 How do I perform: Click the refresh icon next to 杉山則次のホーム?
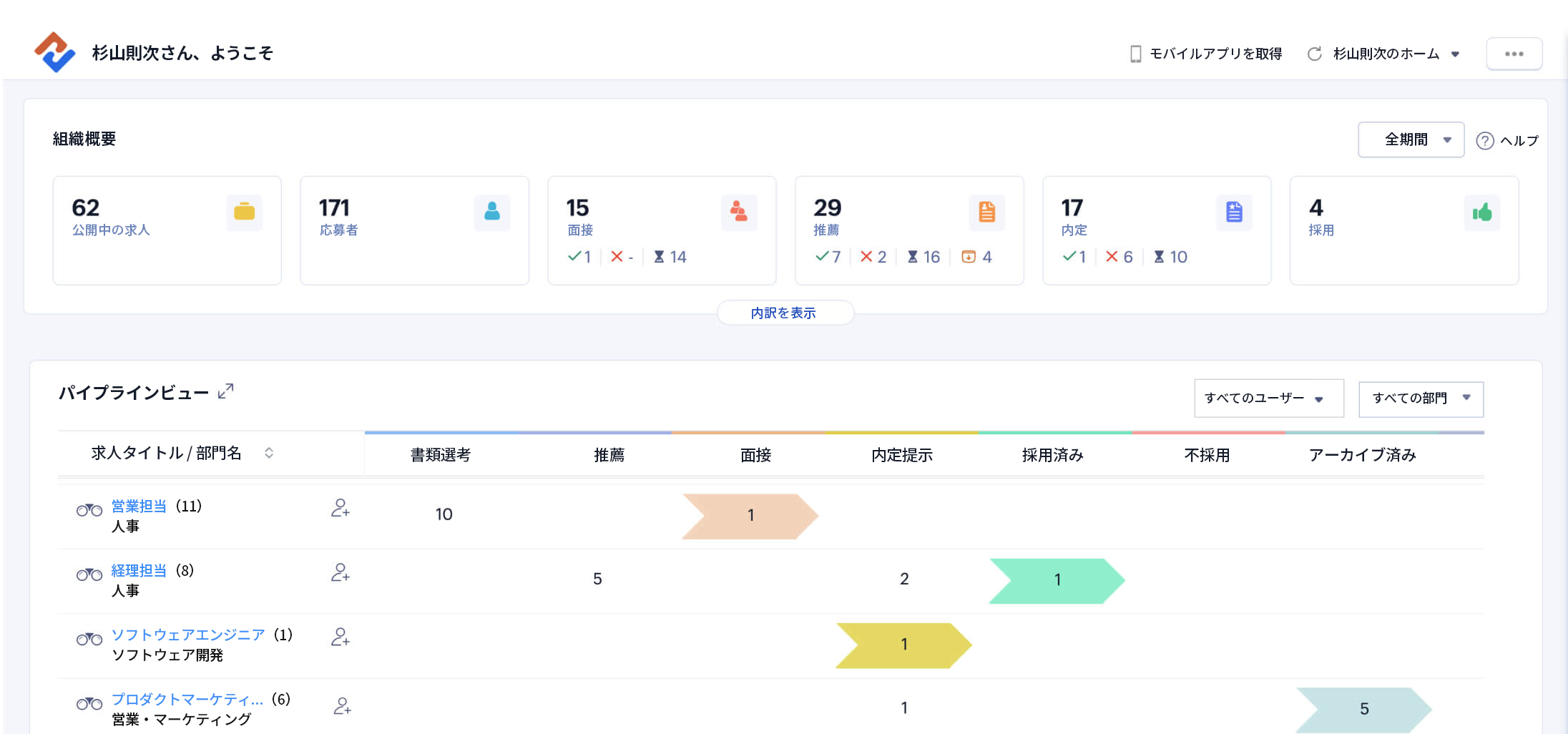[x=1315, y=53]
